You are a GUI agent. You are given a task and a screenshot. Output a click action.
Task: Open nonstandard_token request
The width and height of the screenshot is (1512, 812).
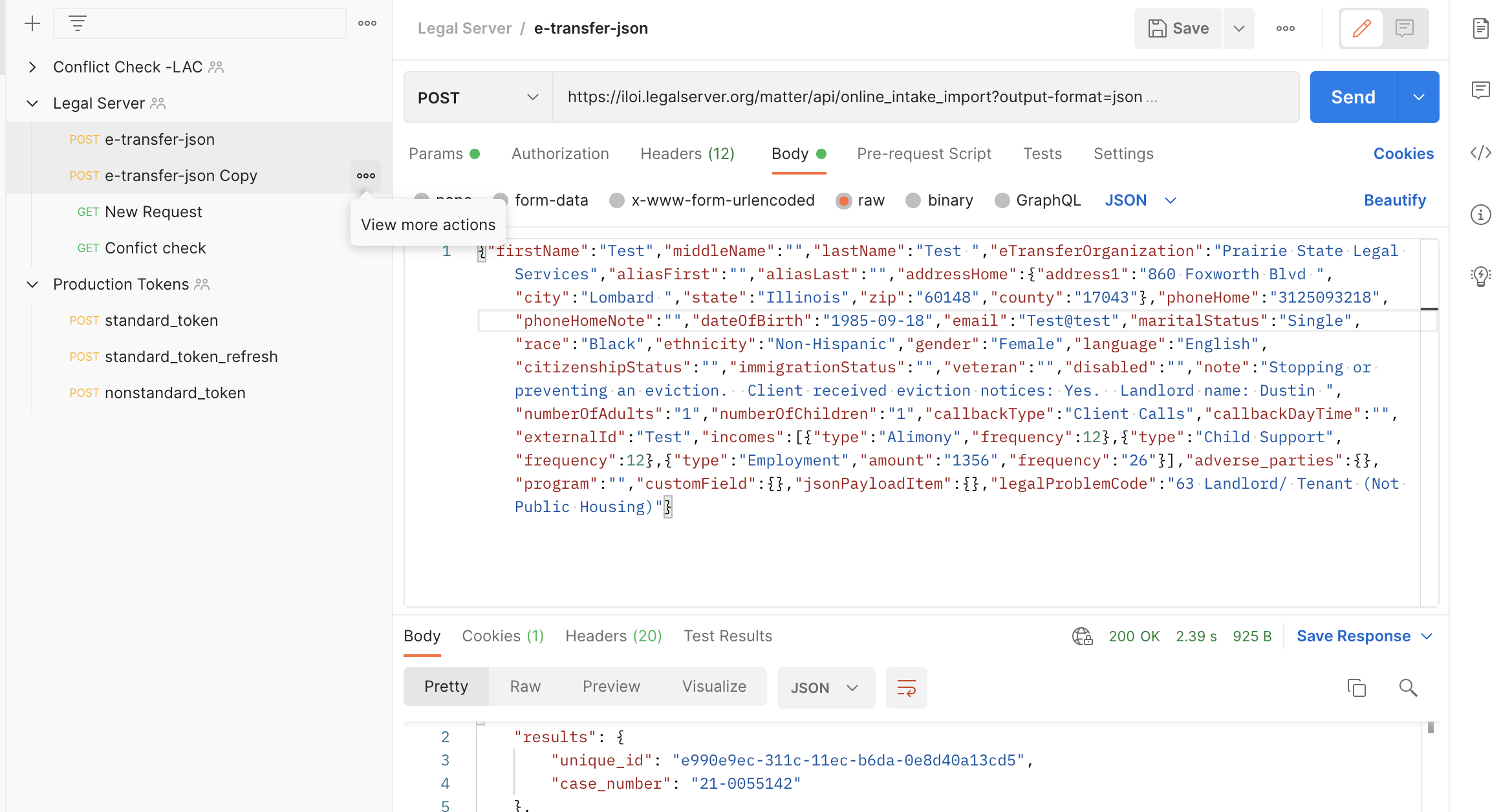pos(199,393)
